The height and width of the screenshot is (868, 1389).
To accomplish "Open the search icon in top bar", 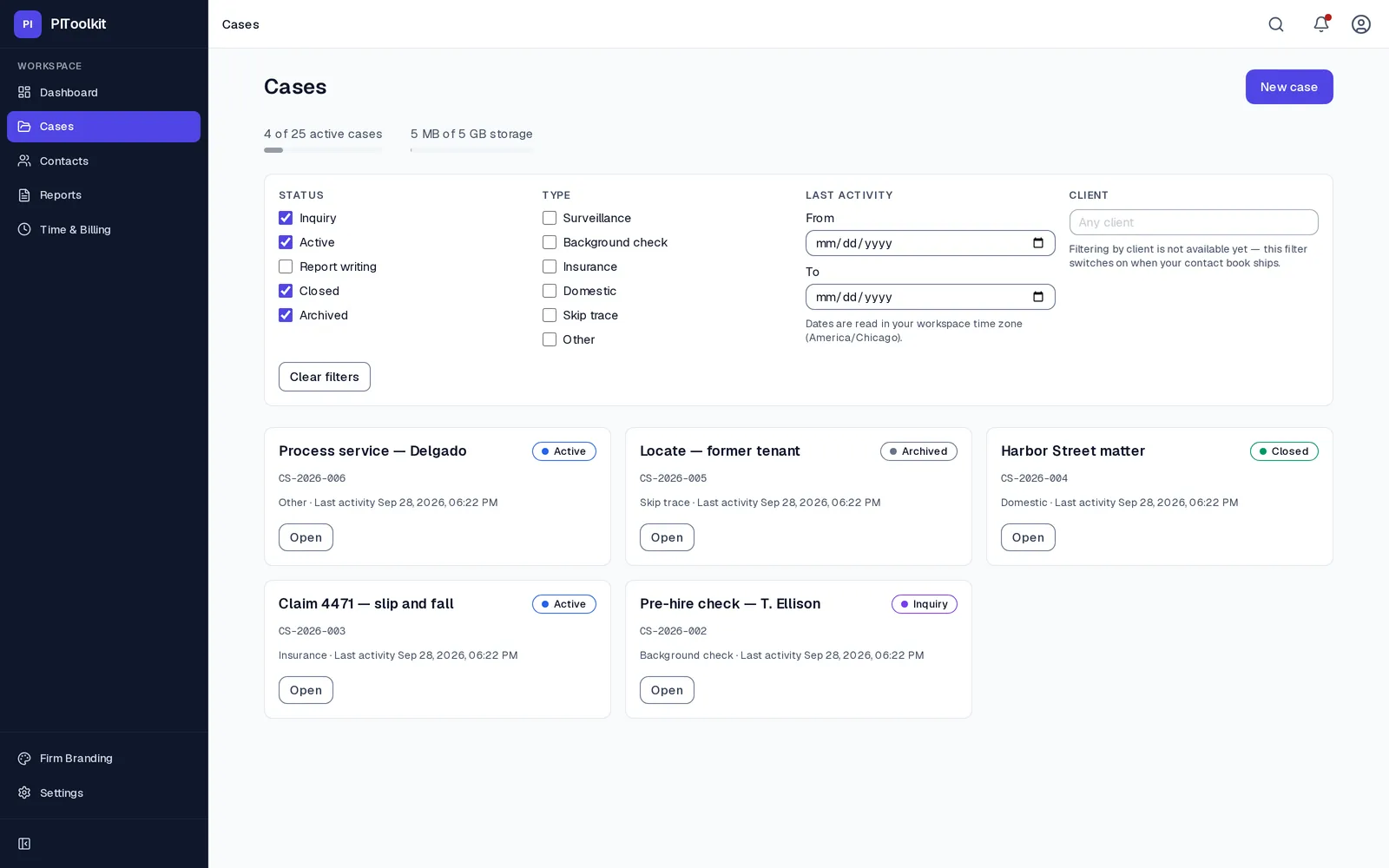I will click(1276, 24).
